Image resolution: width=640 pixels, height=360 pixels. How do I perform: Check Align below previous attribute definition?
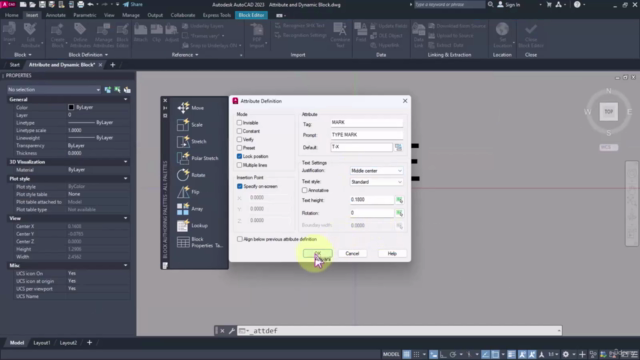pyautogui.click(x=240, y=239)
